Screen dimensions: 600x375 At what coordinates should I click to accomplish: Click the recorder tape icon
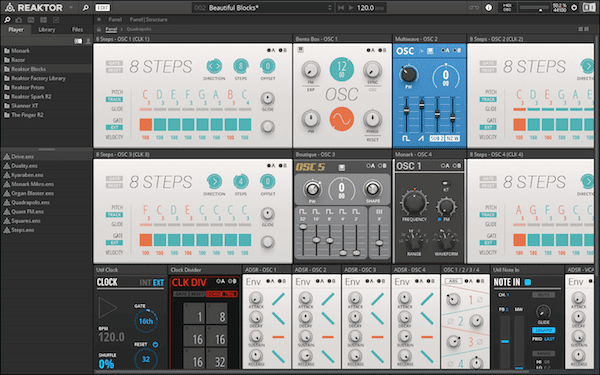(474, 8)
